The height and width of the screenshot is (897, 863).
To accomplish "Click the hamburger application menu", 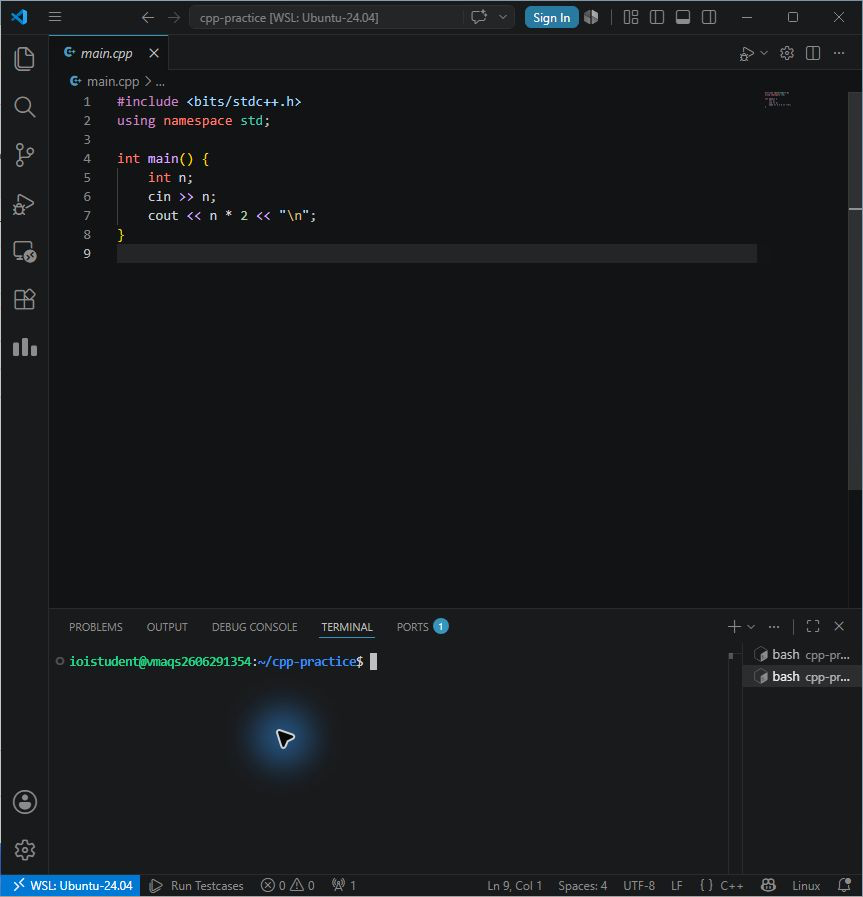I will [x=55, y=17].
